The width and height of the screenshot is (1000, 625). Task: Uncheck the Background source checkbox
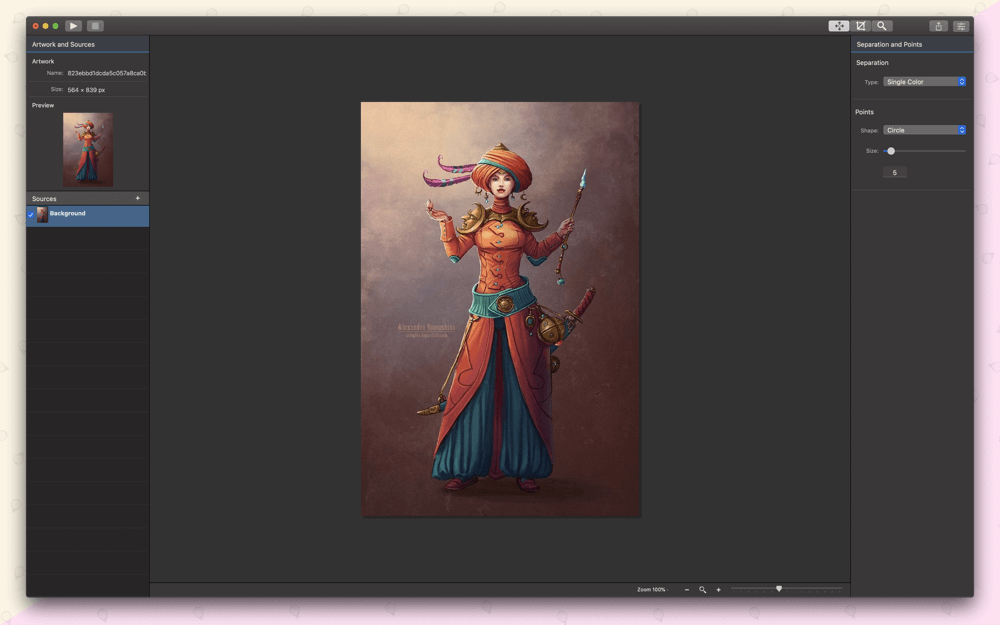pyautogui.click(x=31, y=215)
